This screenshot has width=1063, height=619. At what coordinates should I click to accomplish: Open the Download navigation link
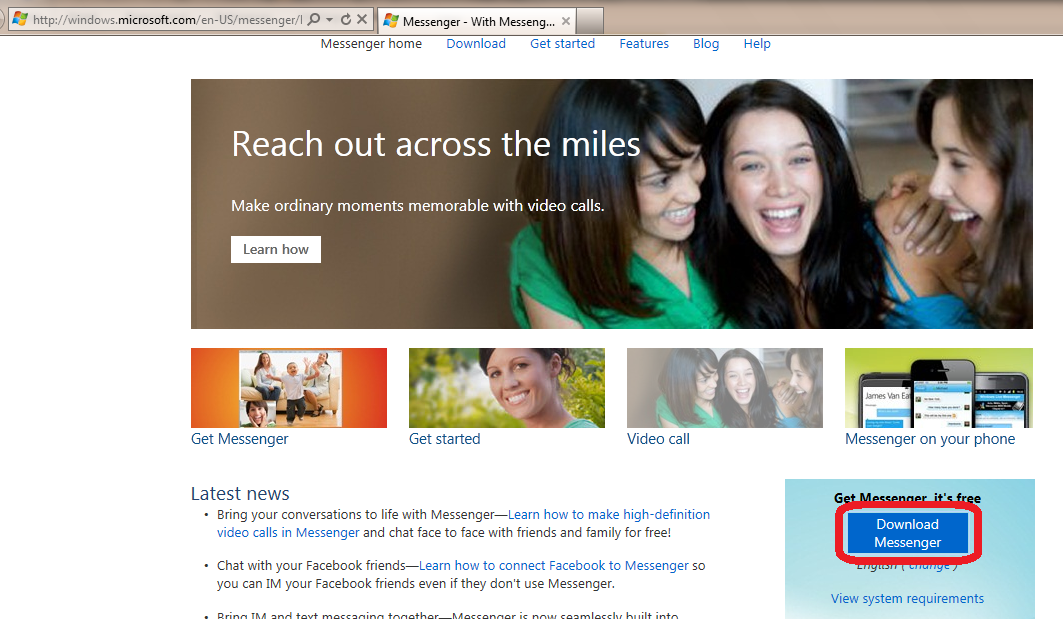tap(476, 44)
